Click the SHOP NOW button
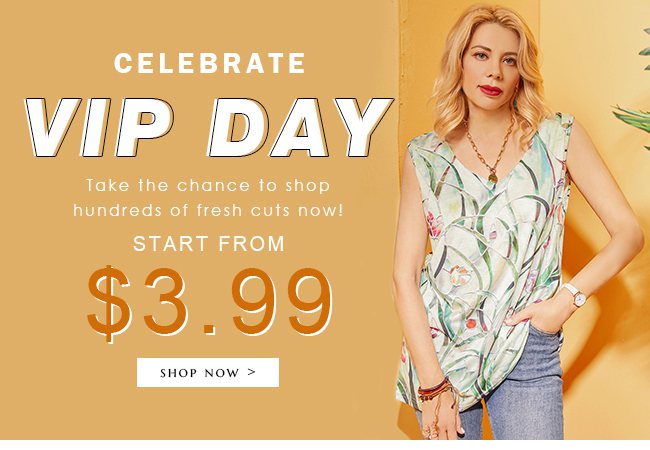The height and width of the screenshot is (450, 650). click(208, 372)
